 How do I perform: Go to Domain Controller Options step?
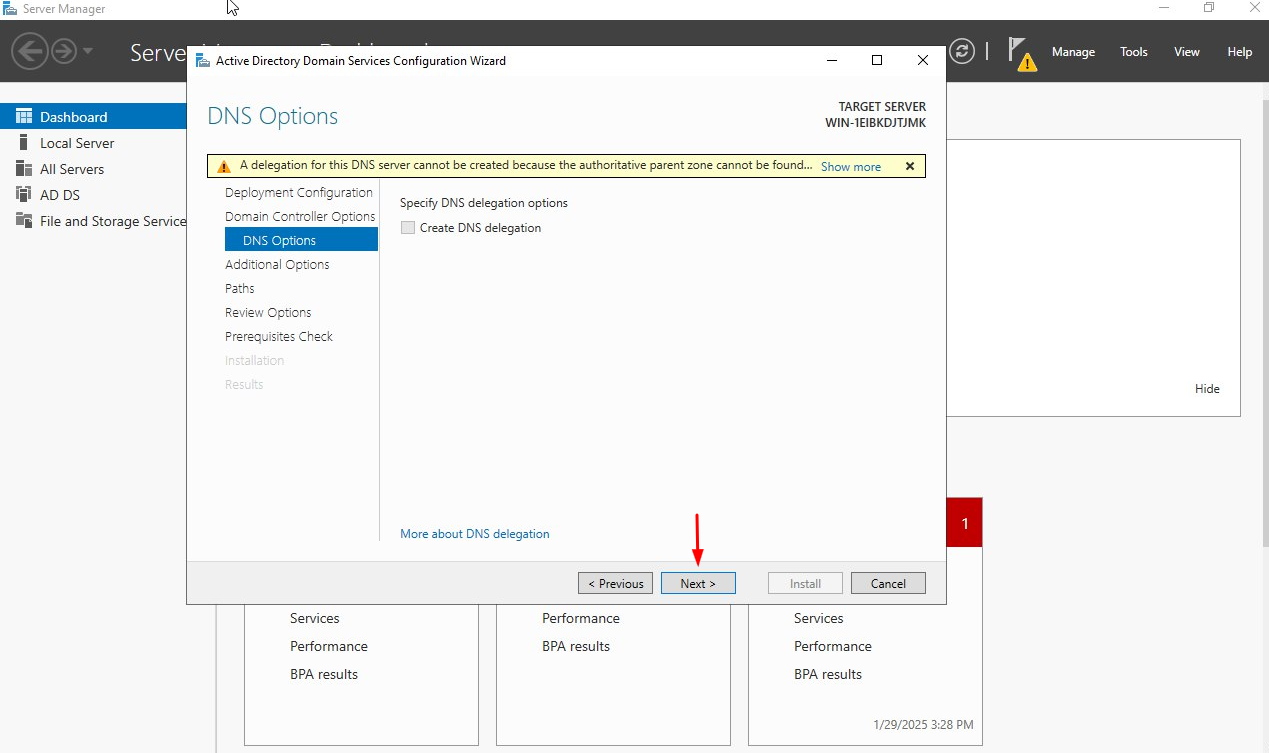pos(300,216)
